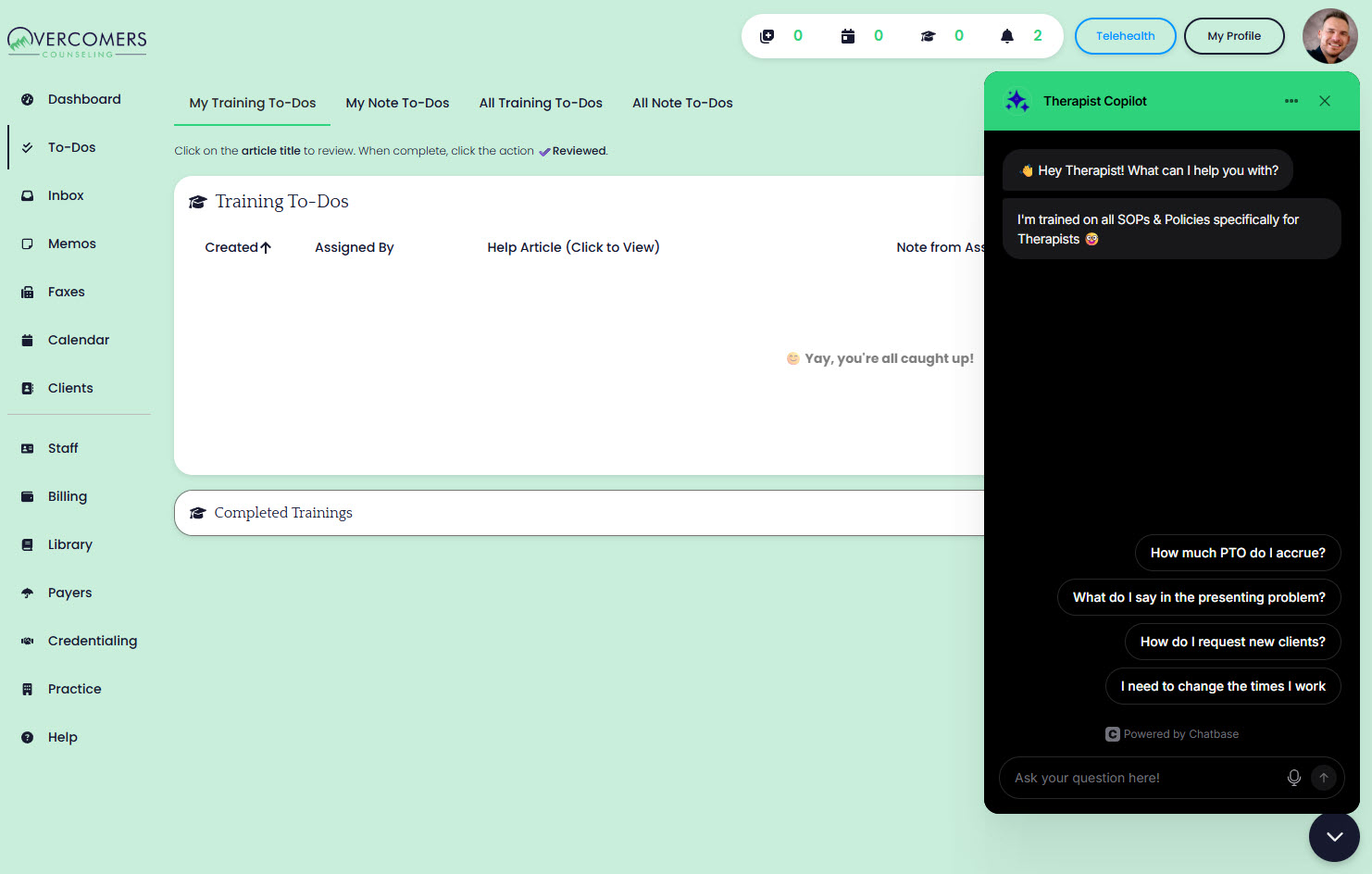
Task: Click the Training To-Dos graduation cap icon
Action: [x=197, y=202]
